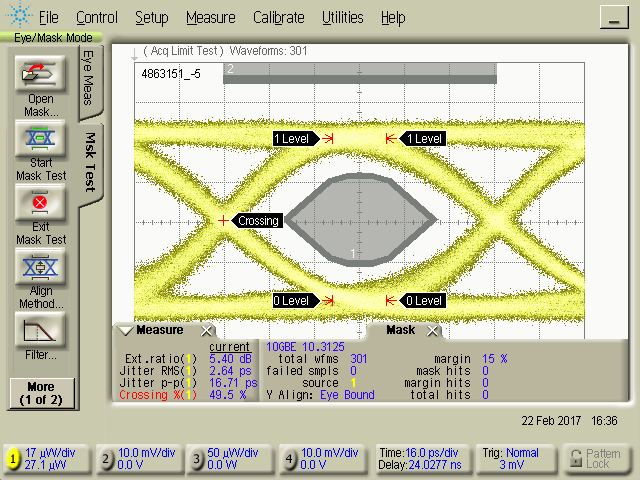Toggle channel 1 on or off

click(13, 459)
